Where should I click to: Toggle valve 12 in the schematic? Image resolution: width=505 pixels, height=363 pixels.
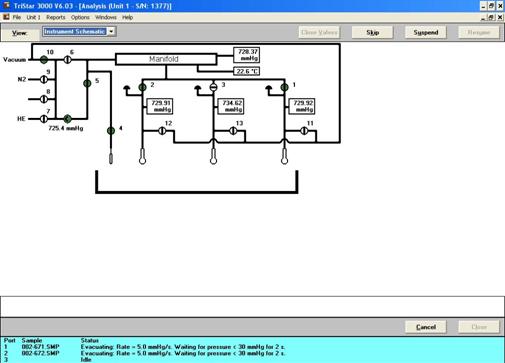[x=162, y=131]
